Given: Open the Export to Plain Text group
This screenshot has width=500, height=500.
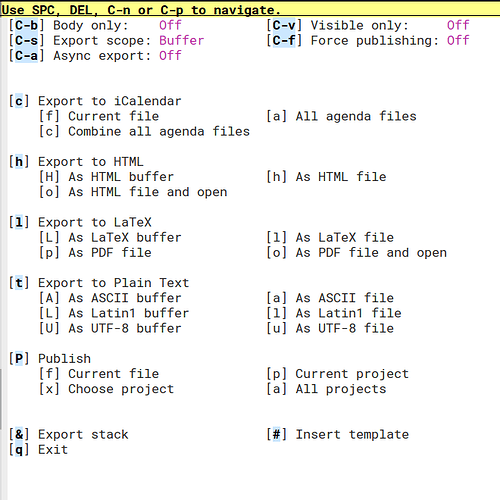Looking at the screenshot, I should click(99, 283).
